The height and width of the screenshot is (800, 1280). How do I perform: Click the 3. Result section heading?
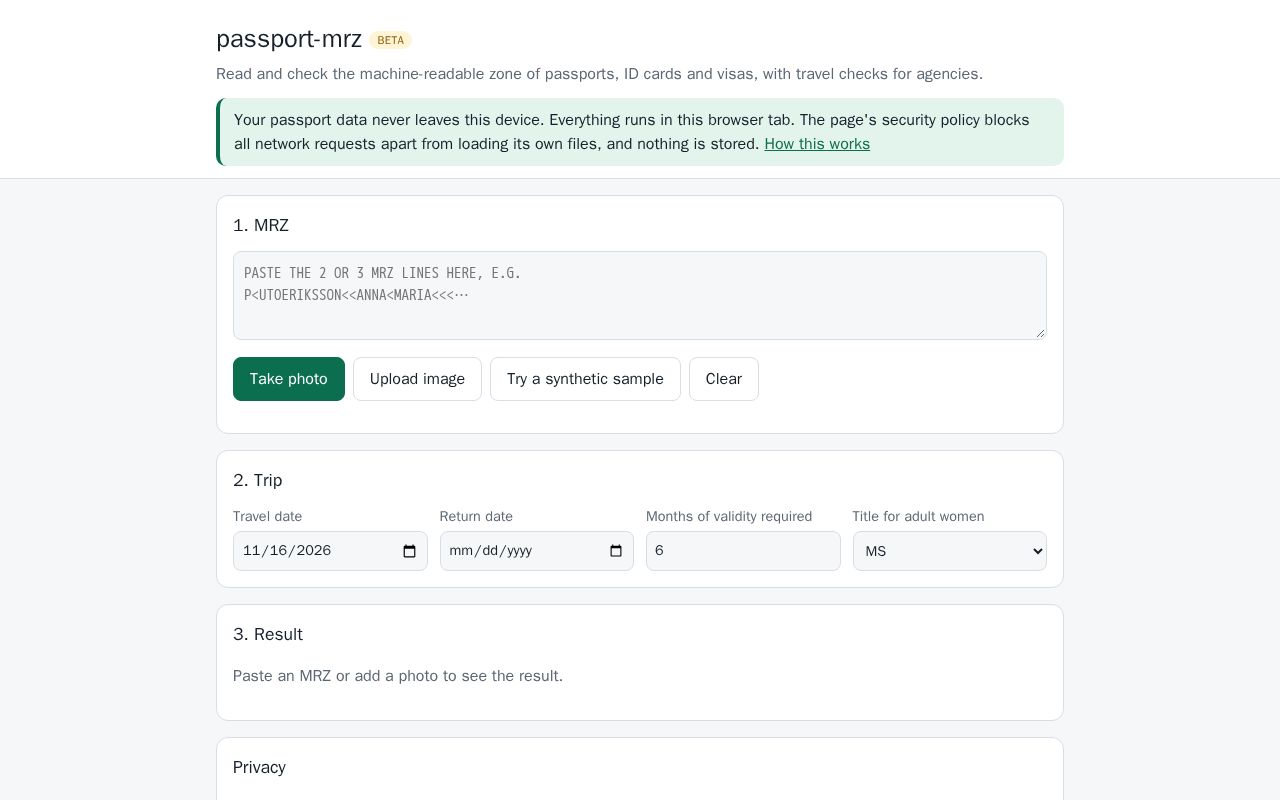click(x=268, y=634)
